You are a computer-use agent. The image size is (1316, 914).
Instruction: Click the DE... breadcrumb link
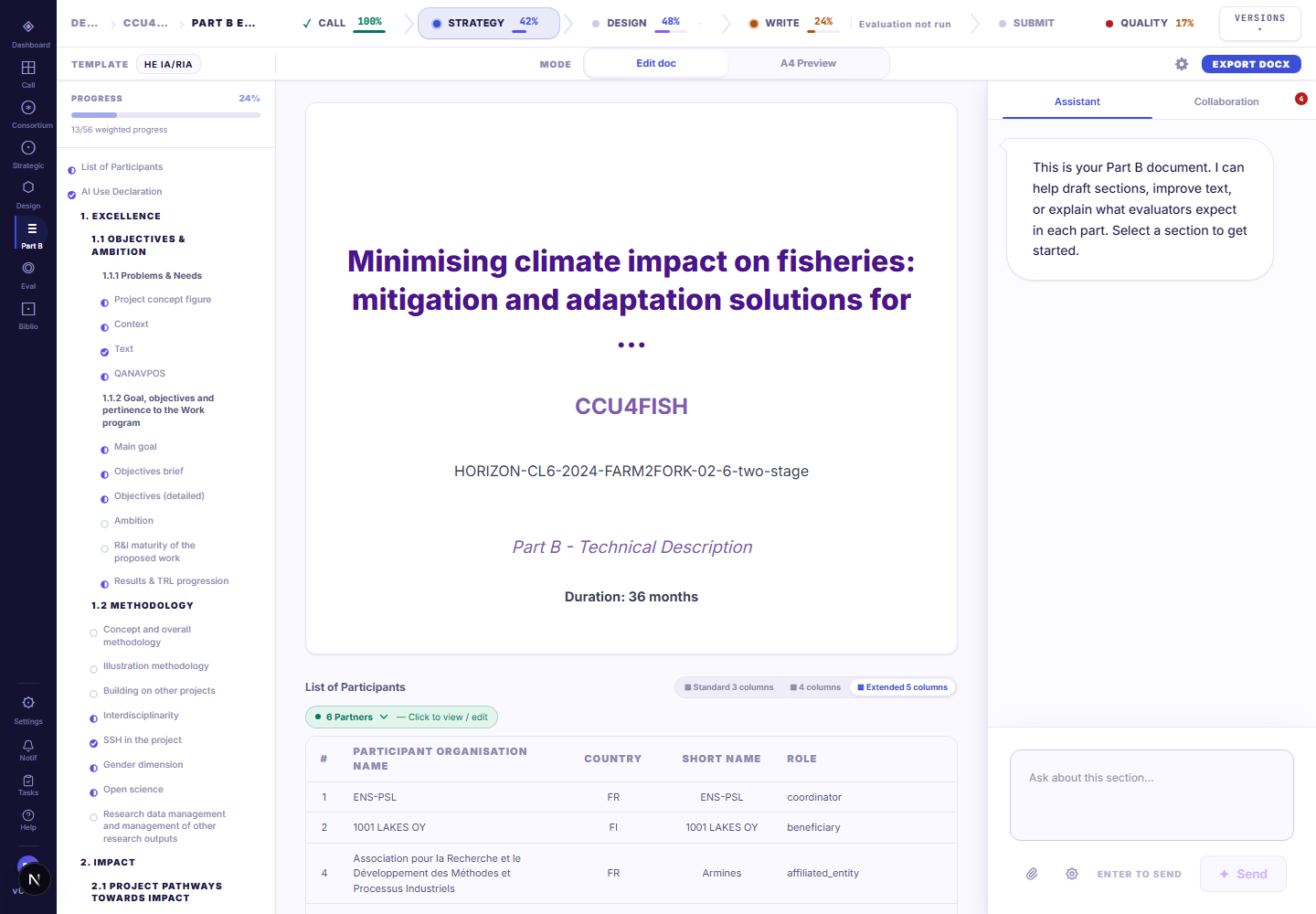tap(84, 23)
